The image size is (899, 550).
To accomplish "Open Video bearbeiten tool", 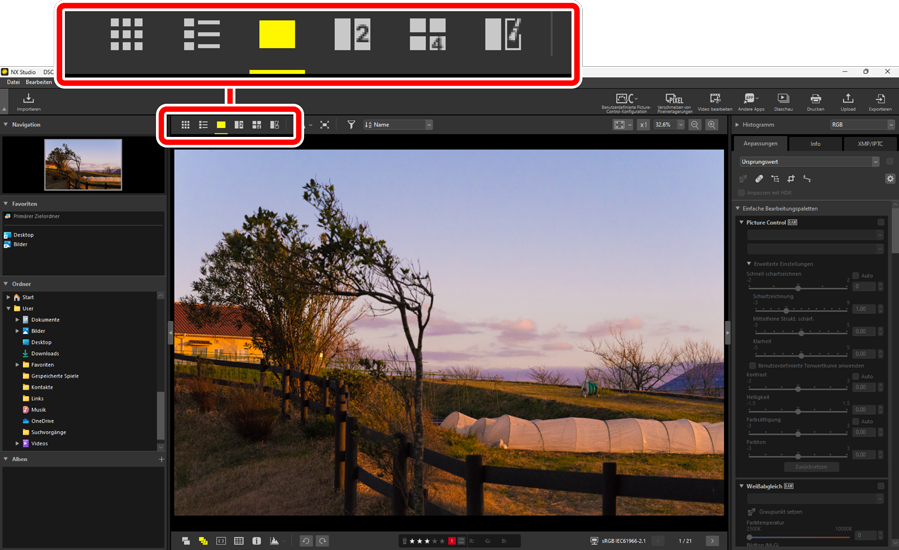I will pyautogui.click(x=714, y=102).
